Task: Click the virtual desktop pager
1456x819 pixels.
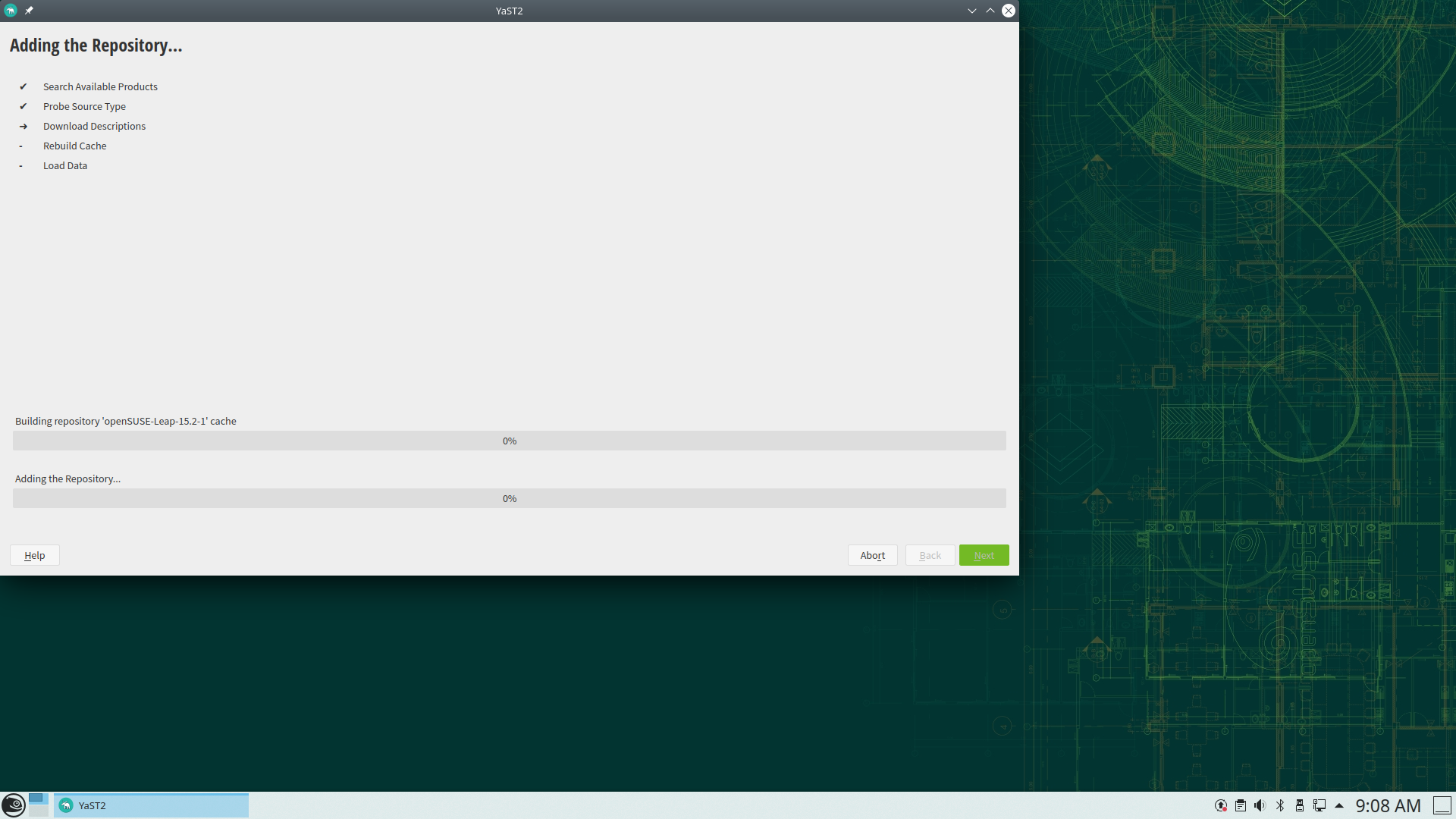Action: [38, 805]
